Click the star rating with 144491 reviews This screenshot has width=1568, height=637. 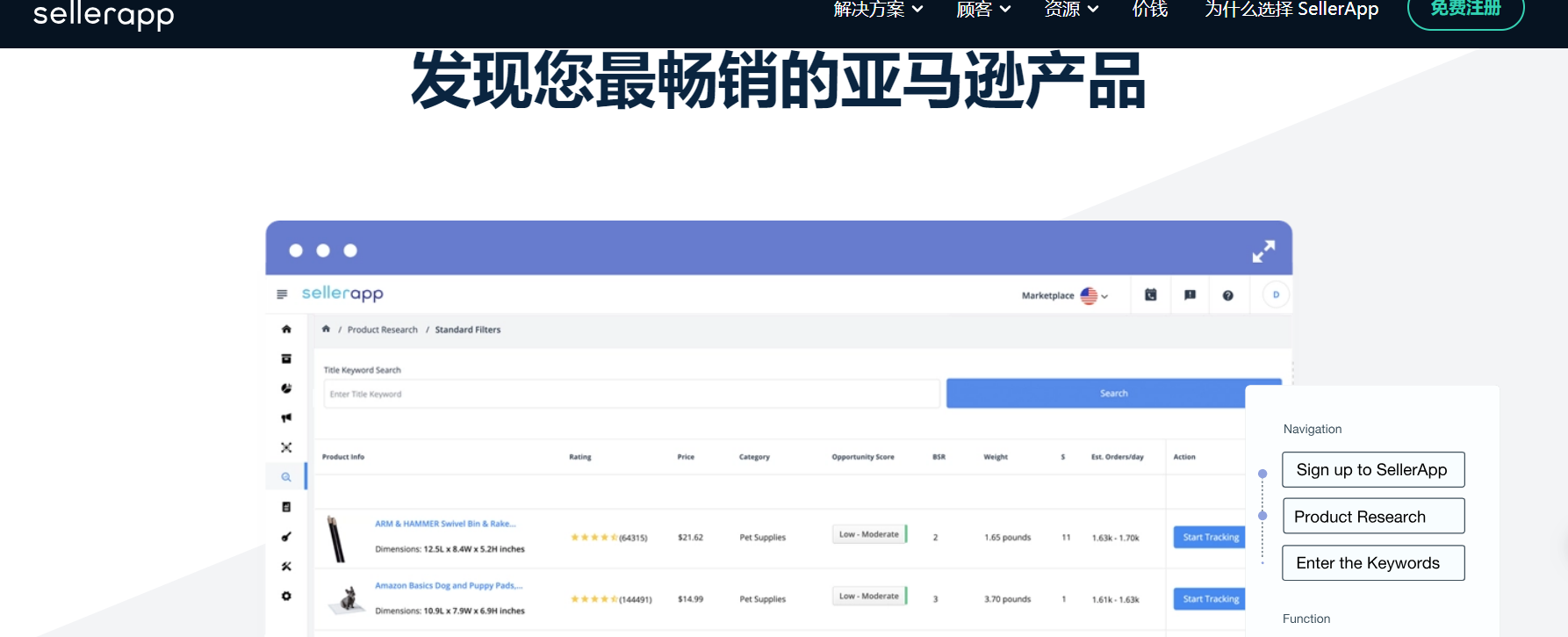click(611, 599)
